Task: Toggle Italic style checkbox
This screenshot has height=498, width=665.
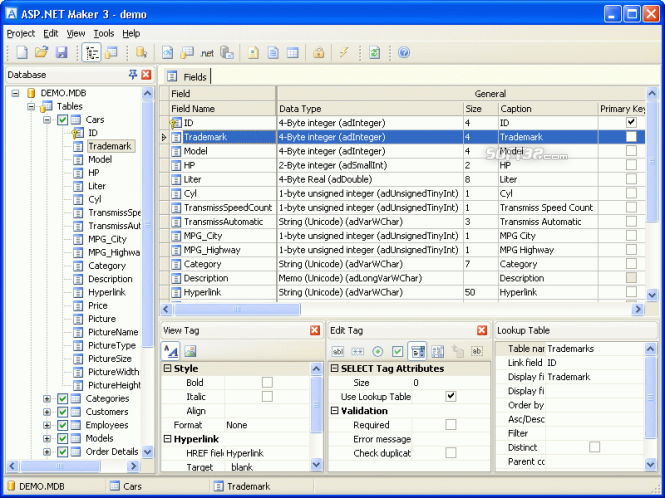Action: pyautogui.click(x=267, y=397)
